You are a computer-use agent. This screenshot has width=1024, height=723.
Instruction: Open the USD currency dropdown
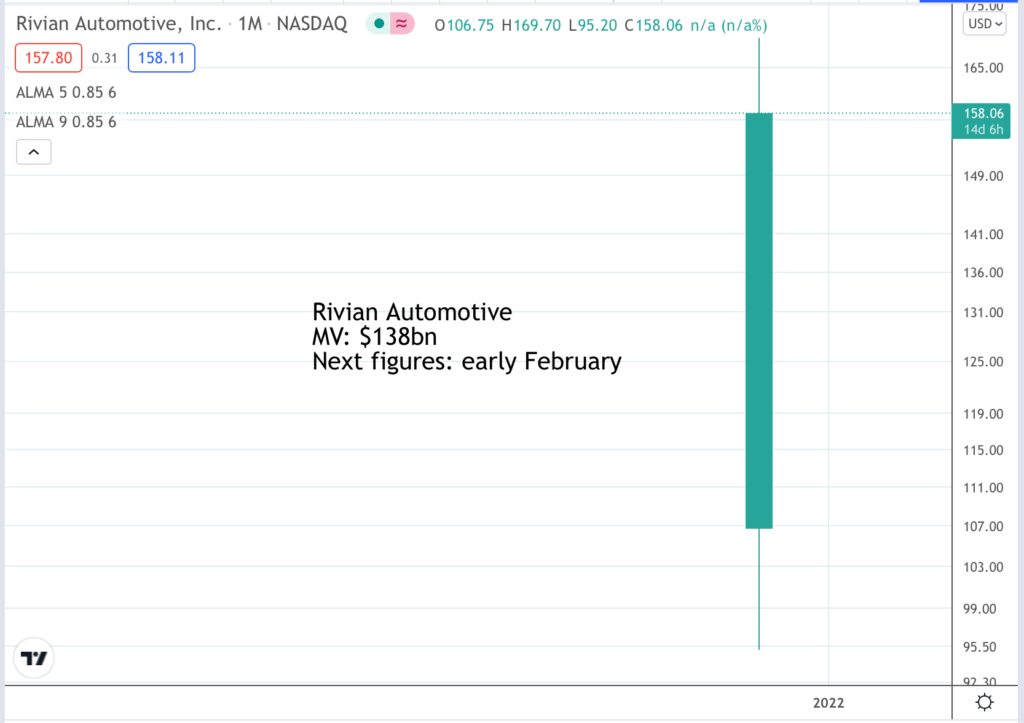984,24
